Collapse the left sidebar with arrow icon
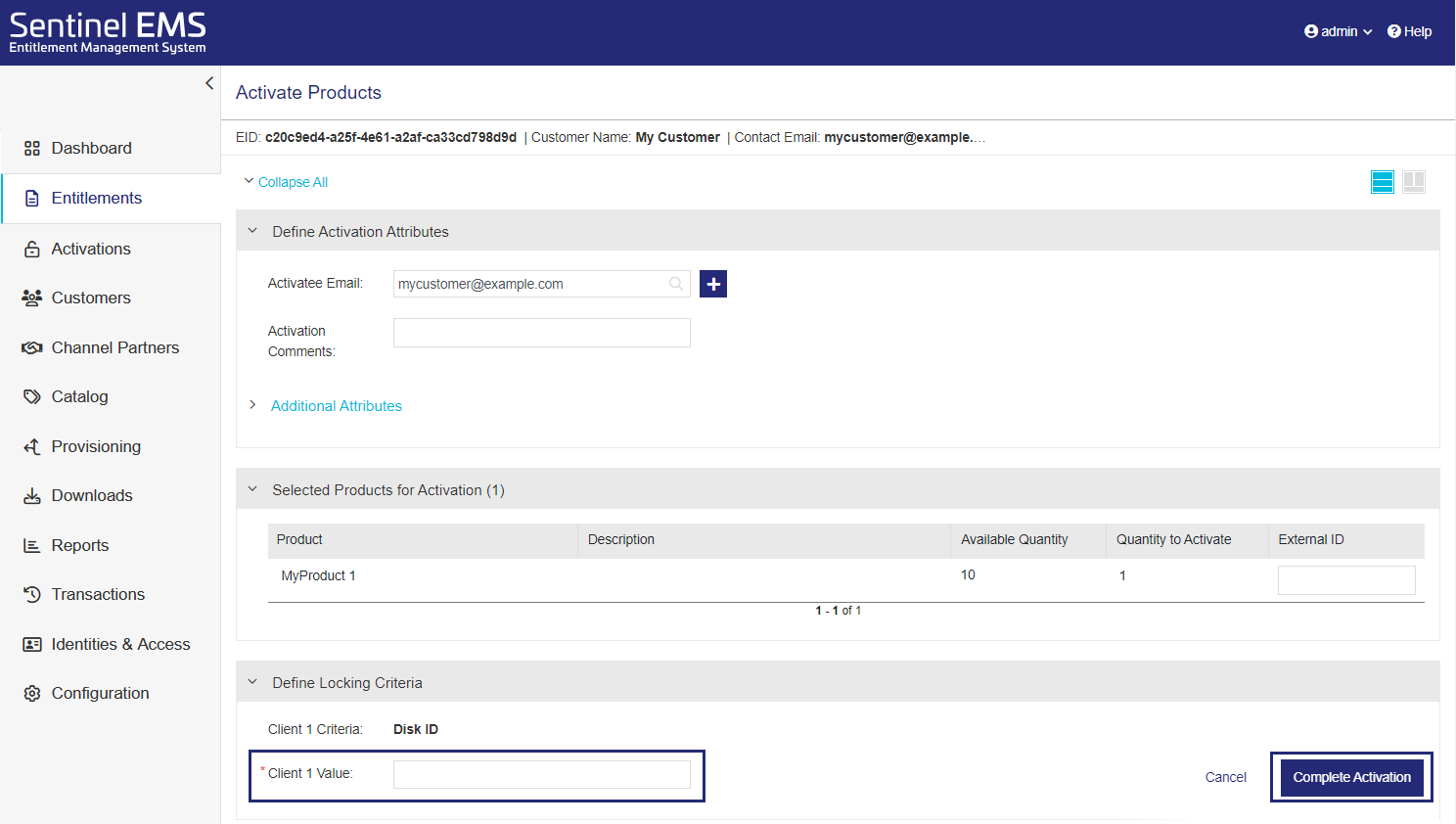 (x=209, y=83)
